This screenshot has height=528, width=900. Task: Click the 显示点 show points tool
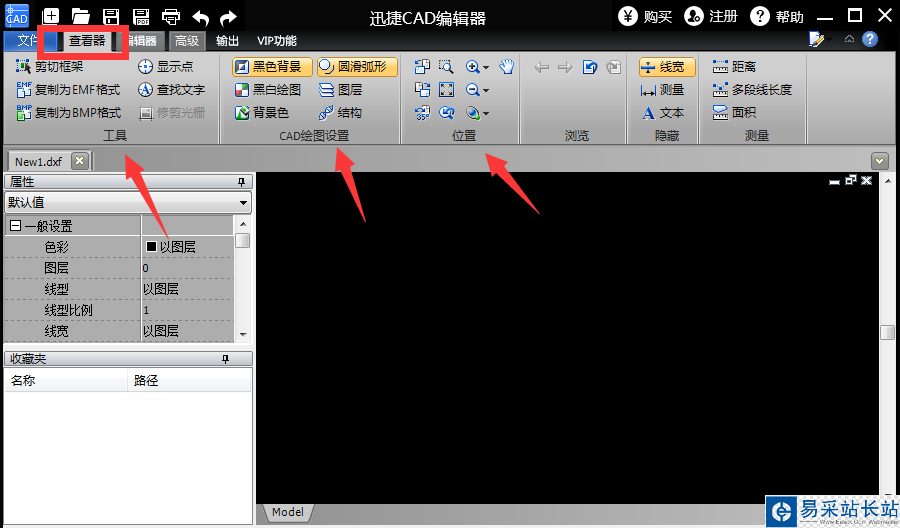click(166, 67)
